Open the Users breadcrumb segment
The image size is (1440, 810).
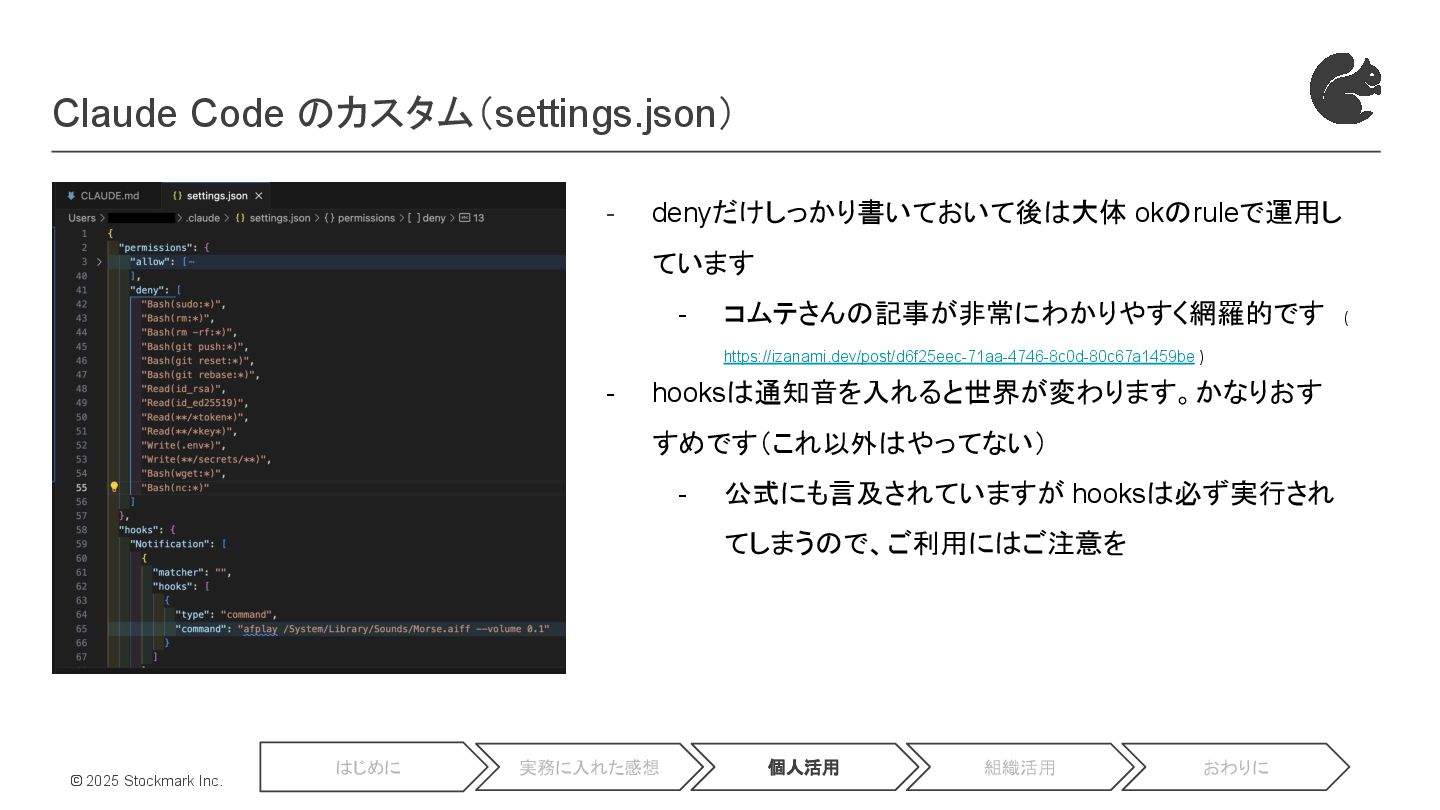[82, 218]
